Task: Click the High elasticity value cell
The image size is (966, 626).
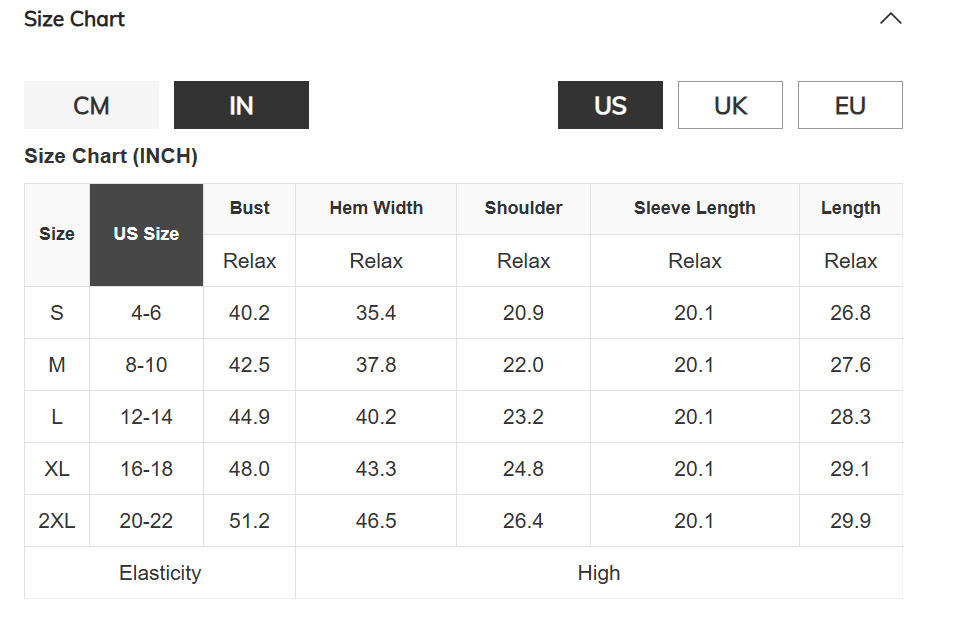Action: (598, 573)
